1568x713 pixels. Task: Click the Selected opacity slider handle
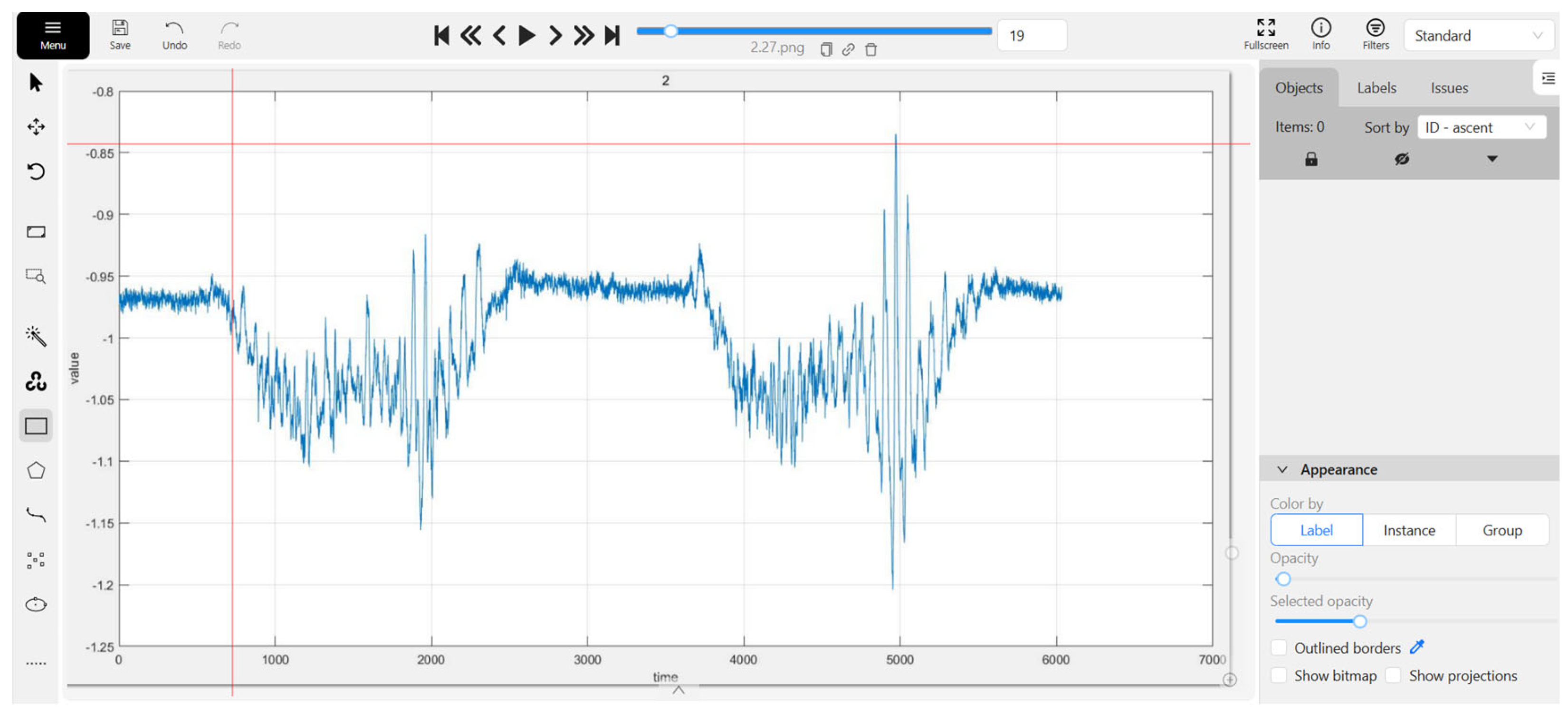pos(1360,621)
